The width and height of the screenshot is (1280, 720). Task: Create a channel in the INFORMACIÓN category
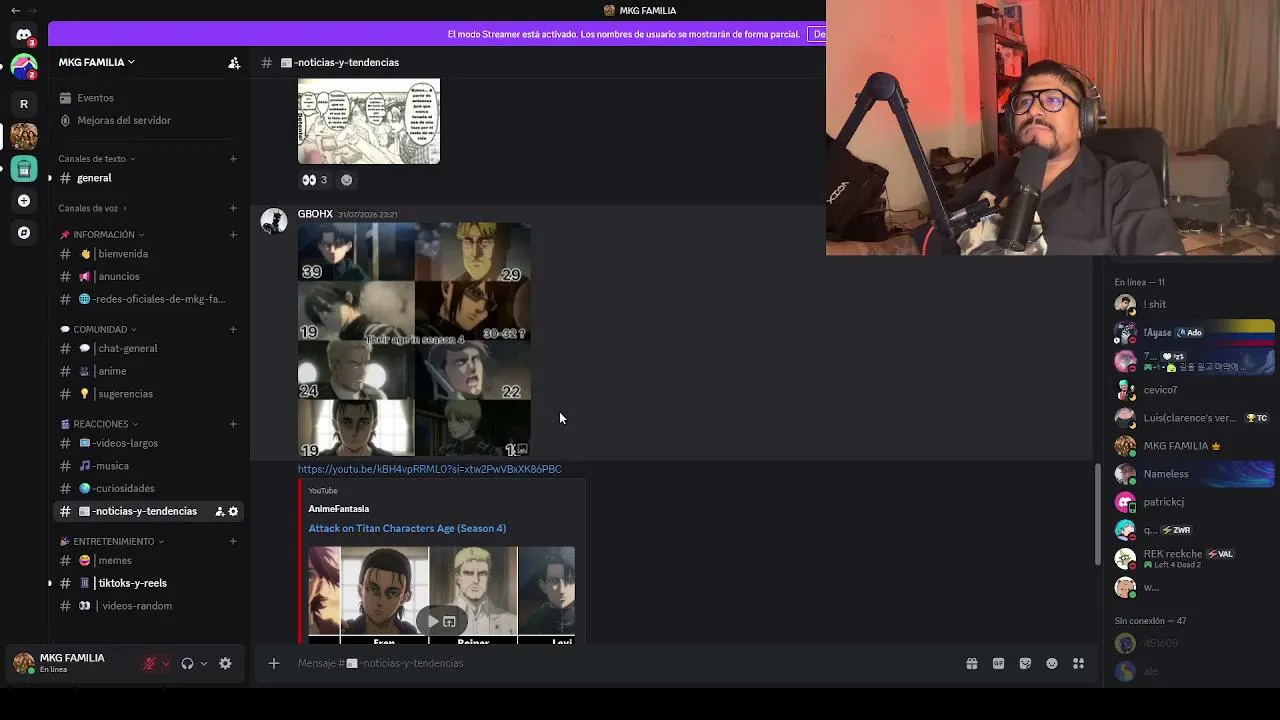tap(233, 235)
